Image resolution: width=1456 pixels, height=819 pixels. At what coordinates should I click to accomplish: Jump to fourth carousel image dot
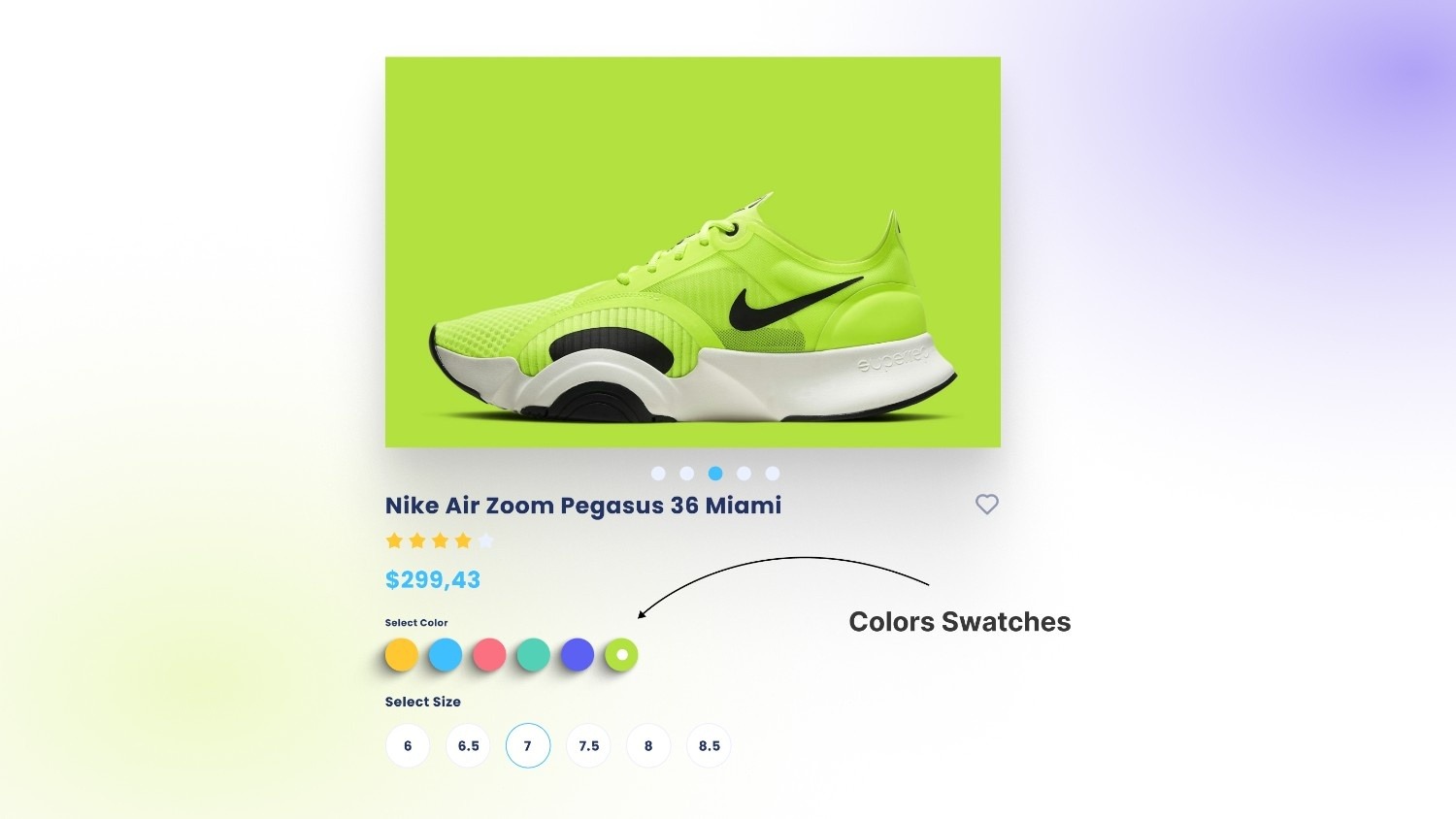[744, 474]
